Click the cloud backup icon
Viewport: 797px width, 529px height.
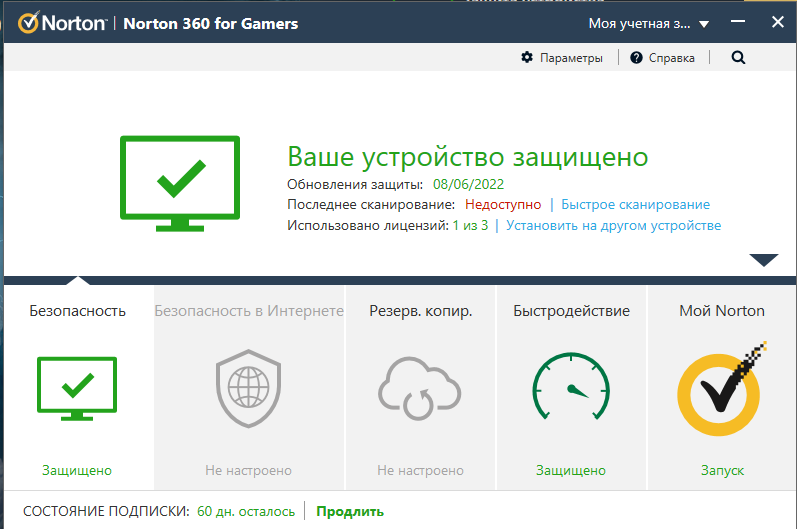420,389
